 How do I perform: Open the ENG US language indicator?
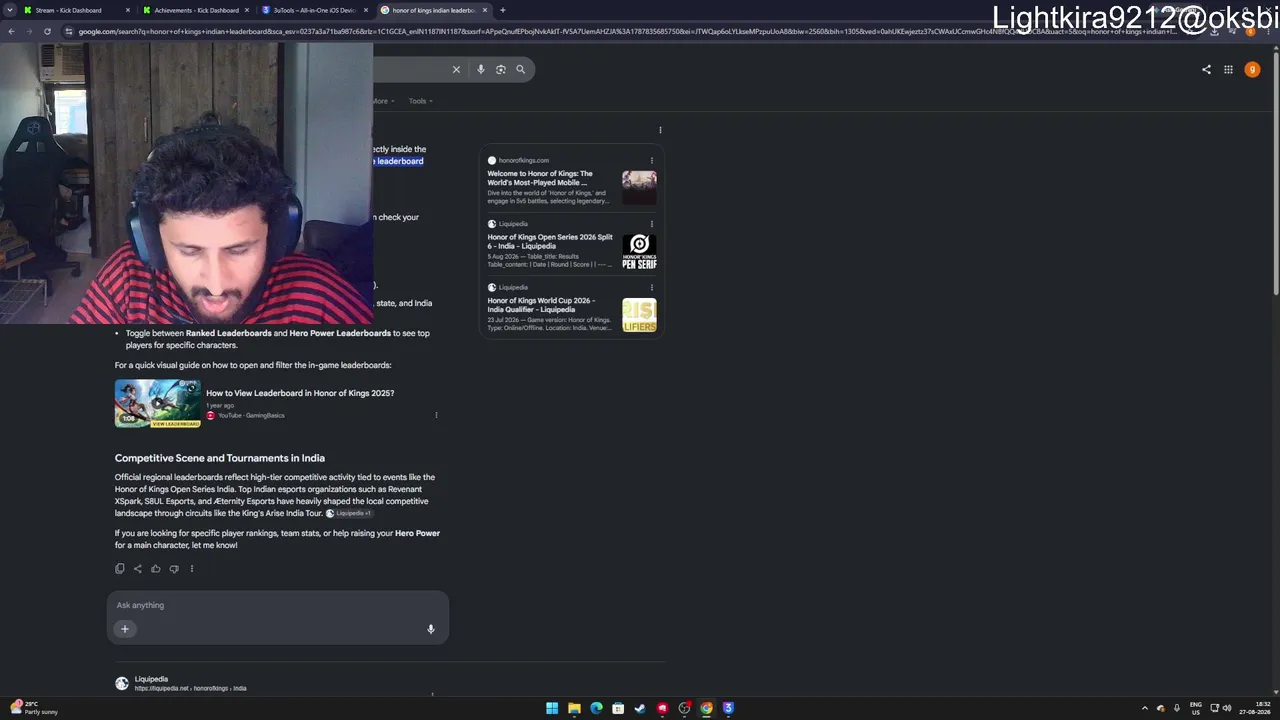tap(1196, 708)
